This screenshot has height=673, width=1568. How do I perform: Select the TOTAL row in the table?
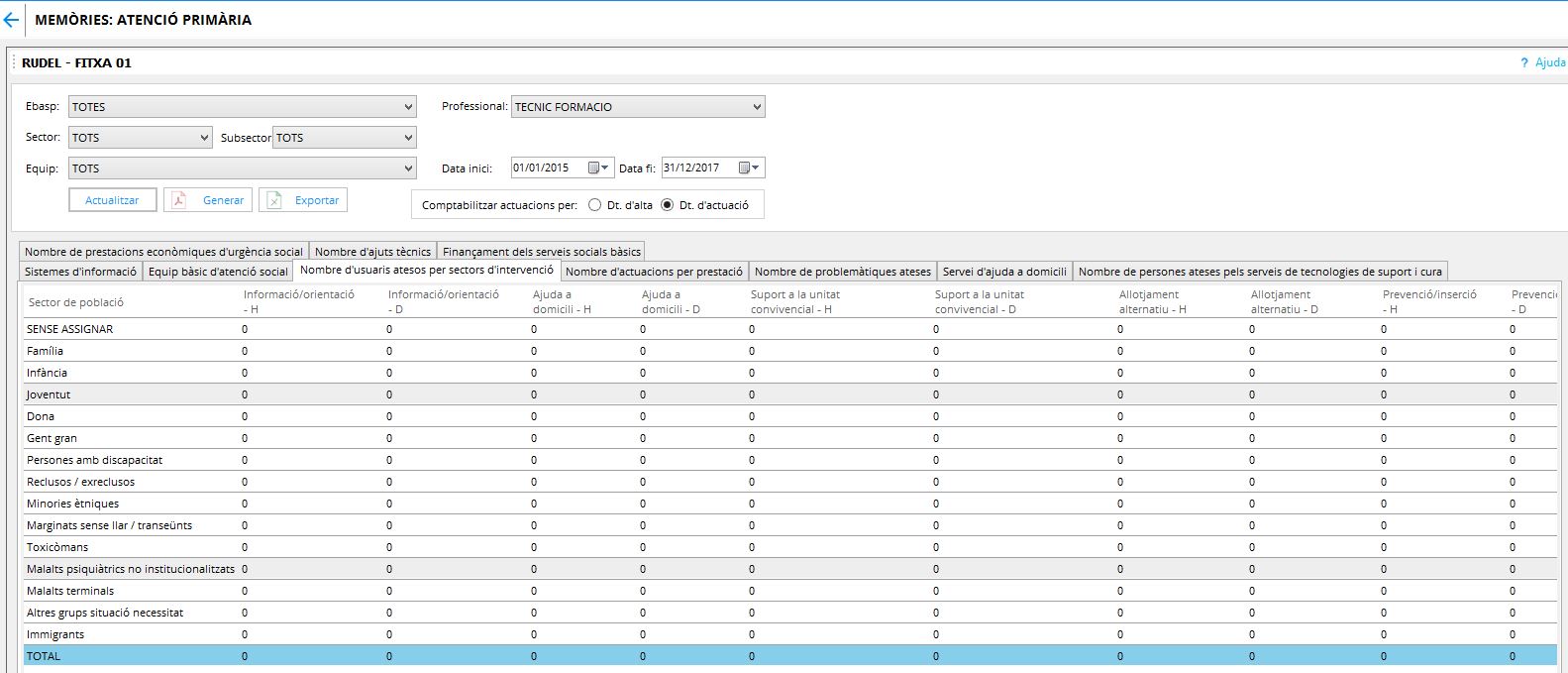pos(44,656)
